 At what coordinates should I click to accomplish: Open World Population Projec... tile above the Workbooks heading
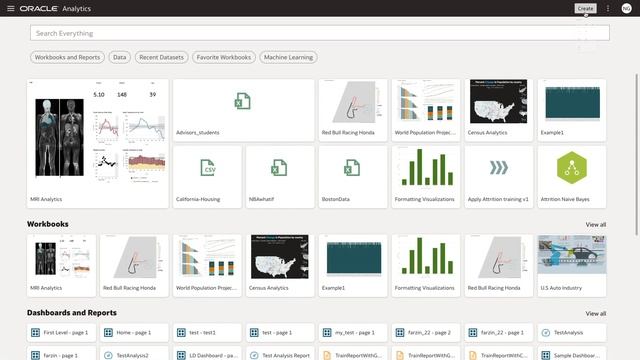426,110
